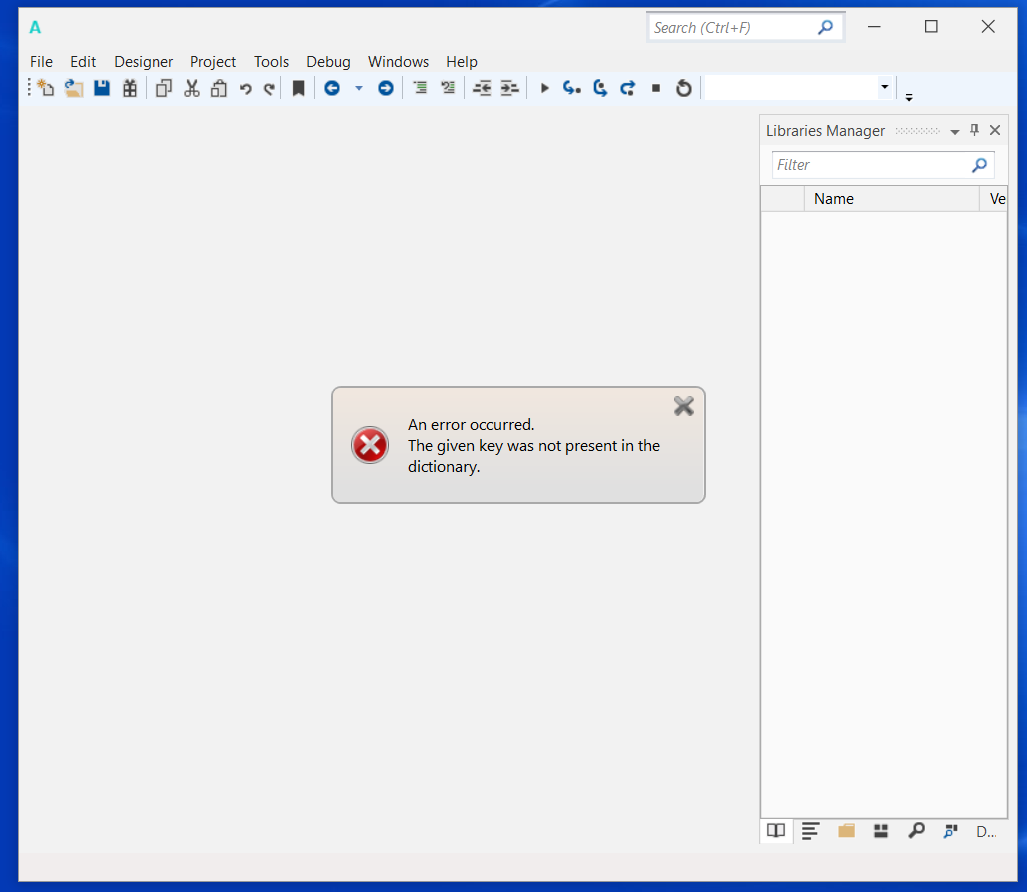This screenshot has height=892, width=1027.
Task: Click the magnifier icon in title search box
Action: point(826,28)
